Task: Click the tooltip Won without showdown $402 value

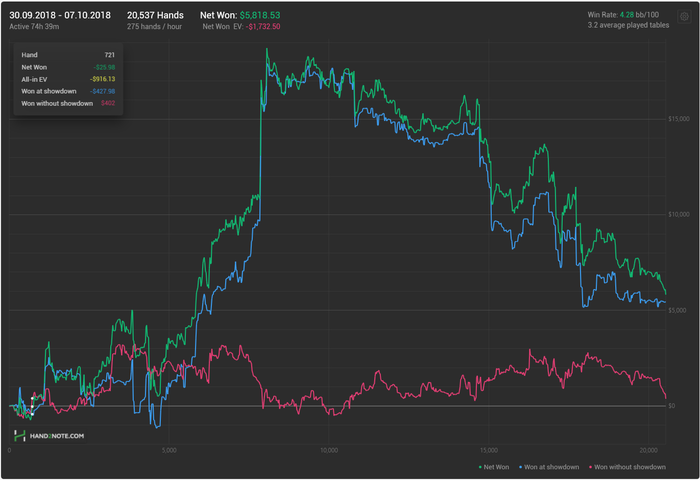Action: point(108,103)
